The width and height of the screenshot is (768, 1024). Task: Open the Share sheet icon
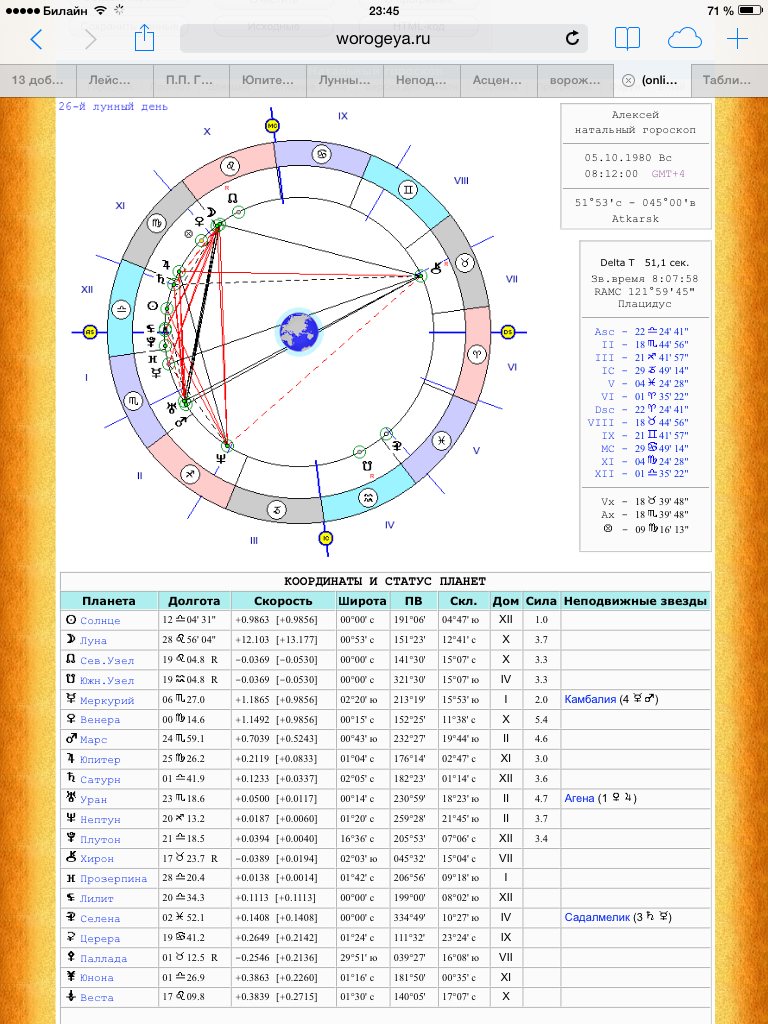[x=144, y=38]
